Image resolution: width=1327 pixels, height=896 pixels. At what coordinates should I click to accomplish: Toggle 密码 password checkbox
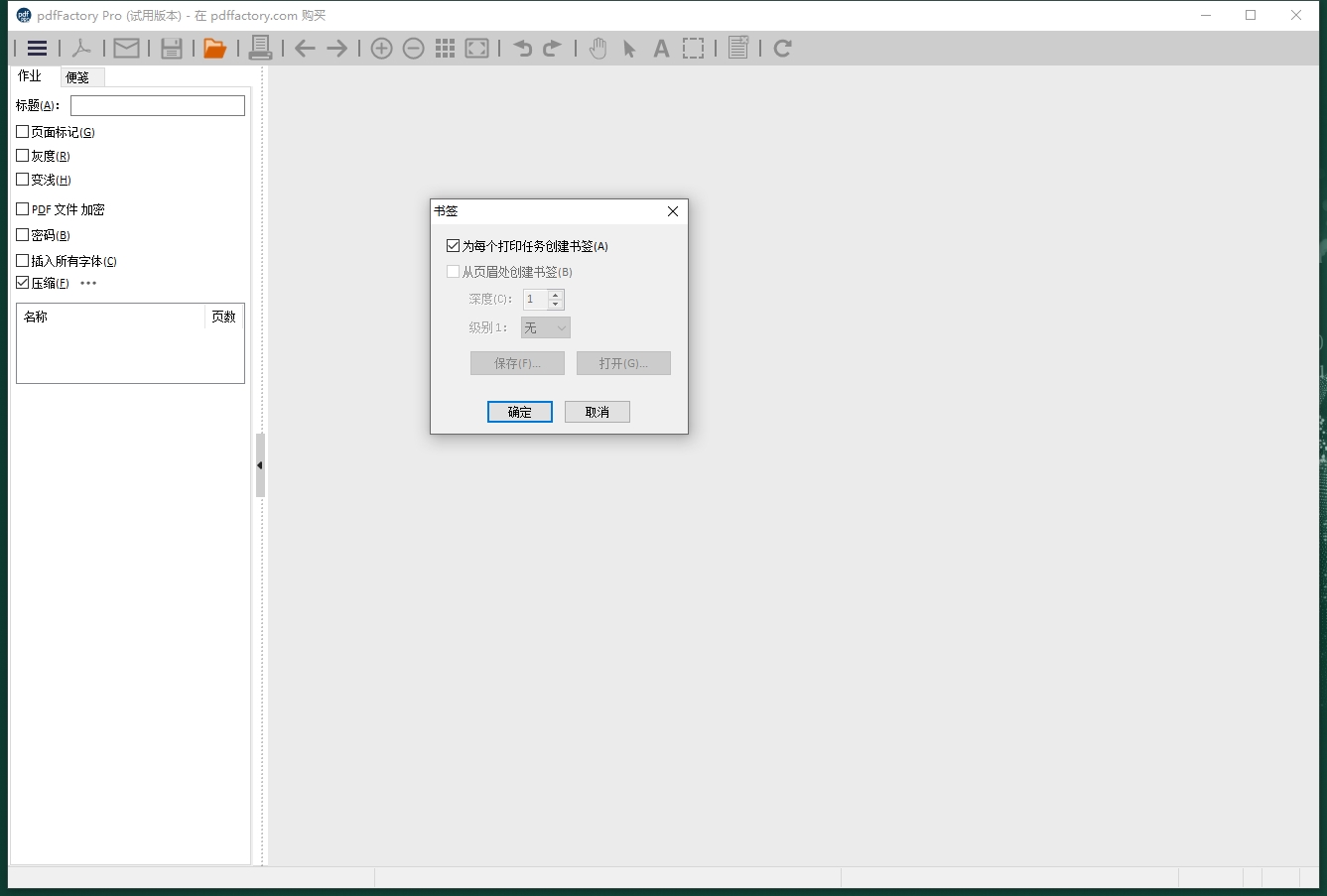pyautogui.click(x=23, y=234)
